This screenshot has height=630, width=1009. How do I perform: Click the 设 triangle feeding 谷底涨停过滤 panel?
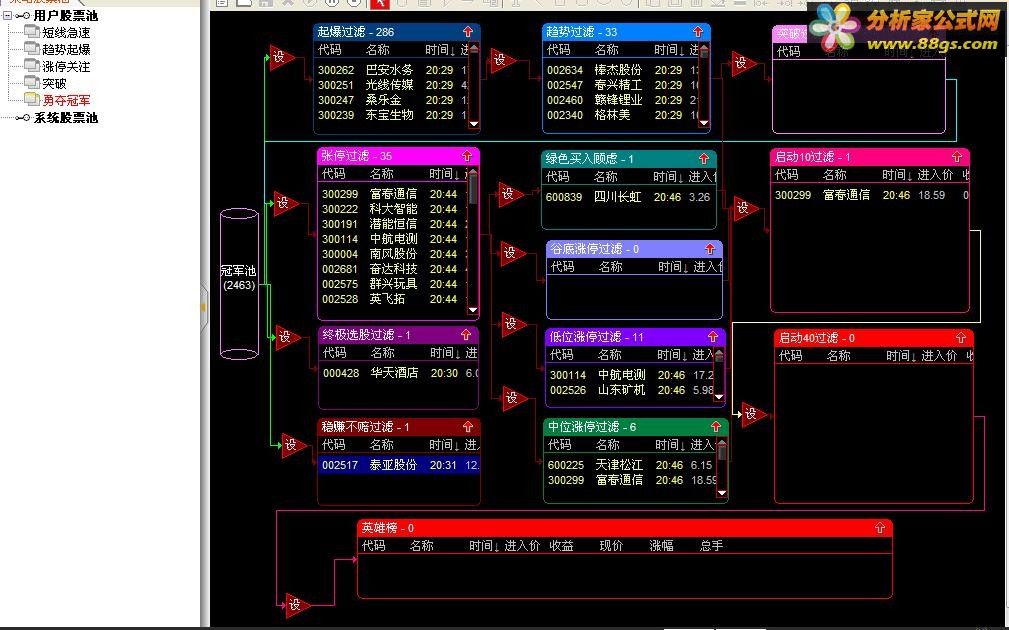512,253
